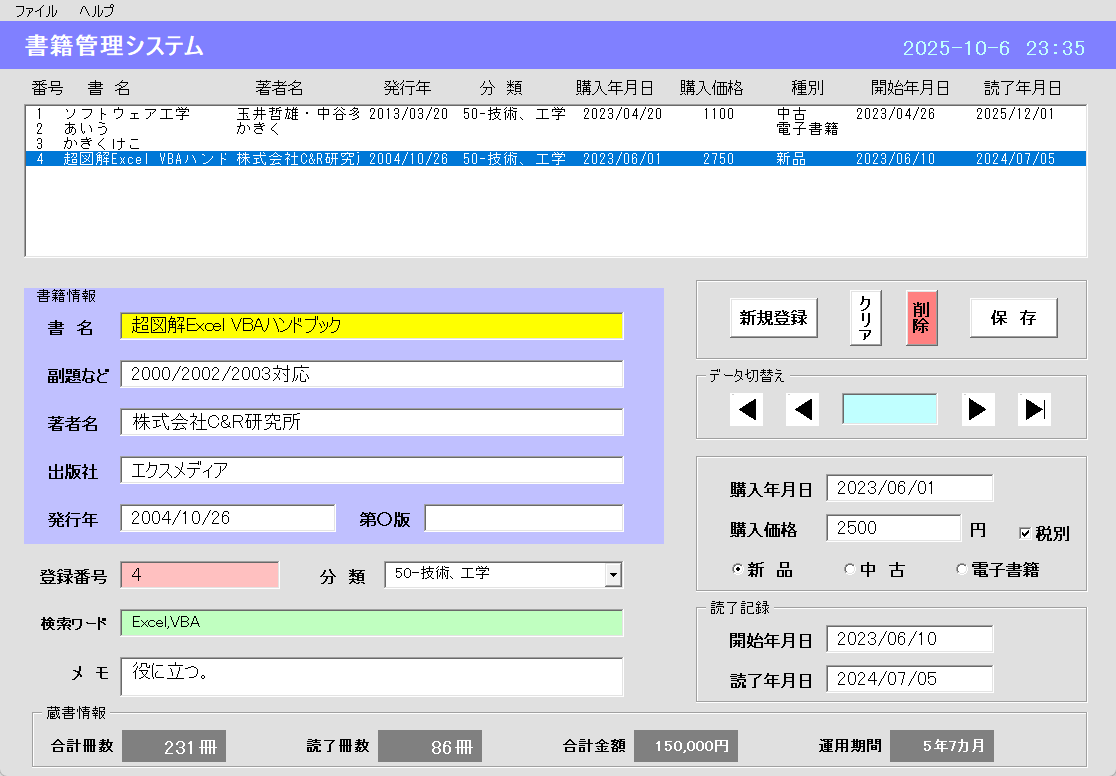Click the green 検索ワード field
Screen dimensions: 1116x776
(371, 623)
